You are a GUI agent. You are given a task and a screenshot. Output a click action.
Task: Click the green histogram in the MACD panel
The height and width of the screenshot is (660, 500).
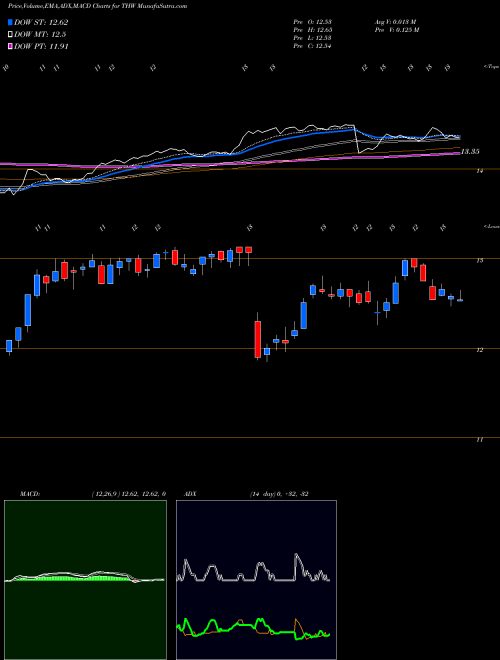click(x=74, y=579)
